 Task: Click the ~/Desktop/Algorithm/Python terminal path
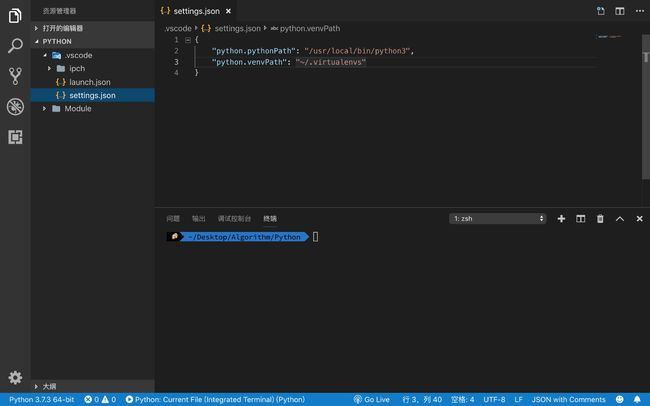[x=244, y=237]
